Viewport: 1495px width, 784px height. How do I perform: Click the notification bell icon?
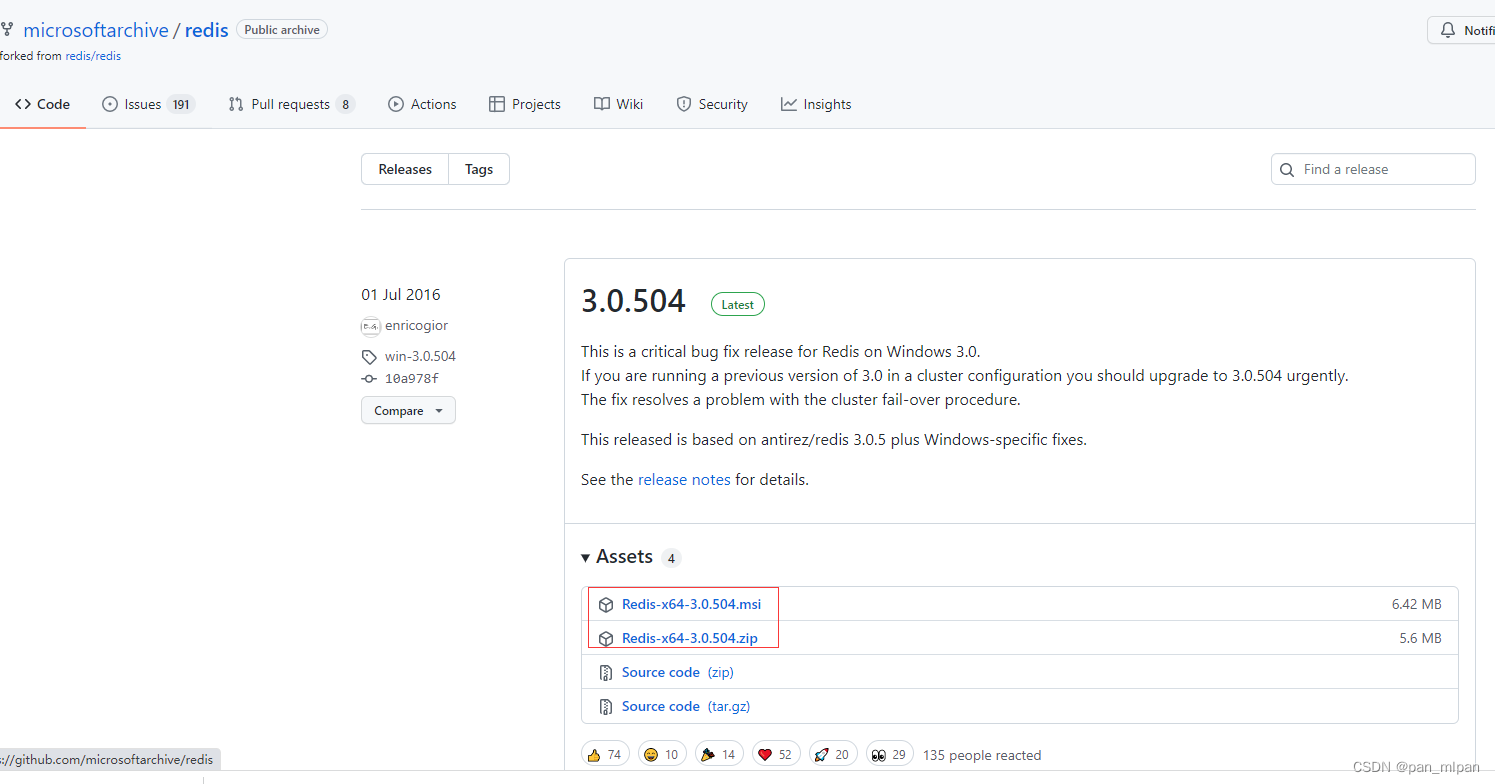click(x=1448, y=31)
